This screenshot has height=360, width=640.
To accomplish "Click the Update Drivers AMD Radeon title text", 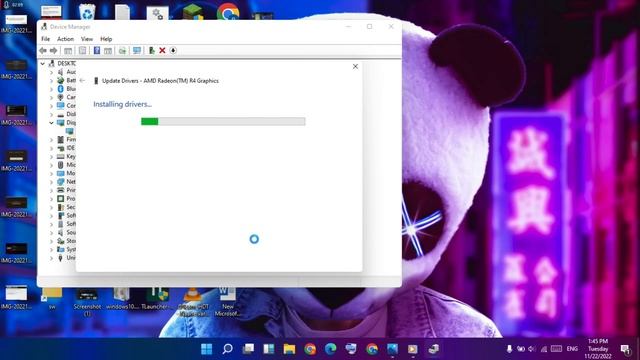I will click(160, 81).
